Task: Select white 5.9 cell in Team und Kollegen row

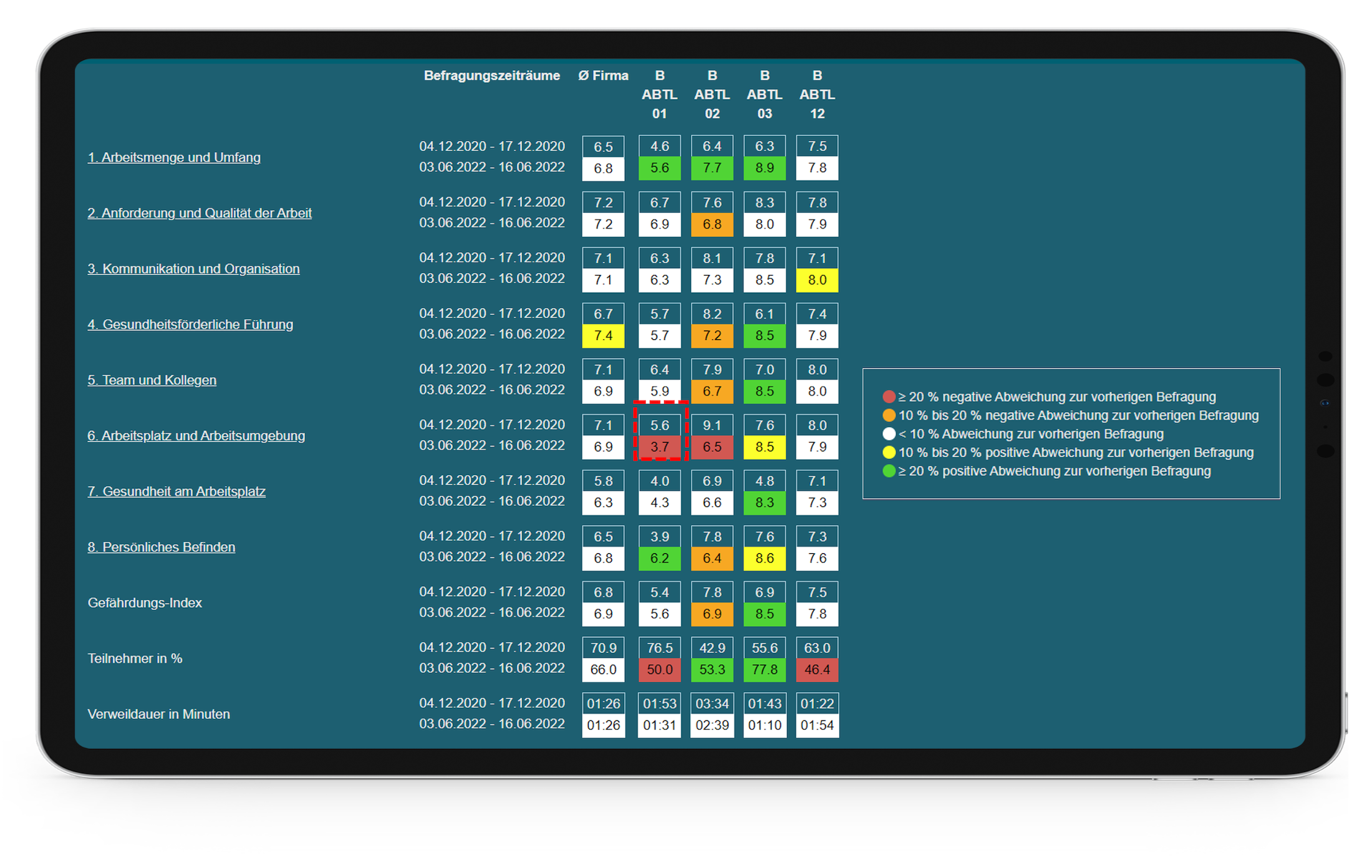Action: [x=660, y=392]
